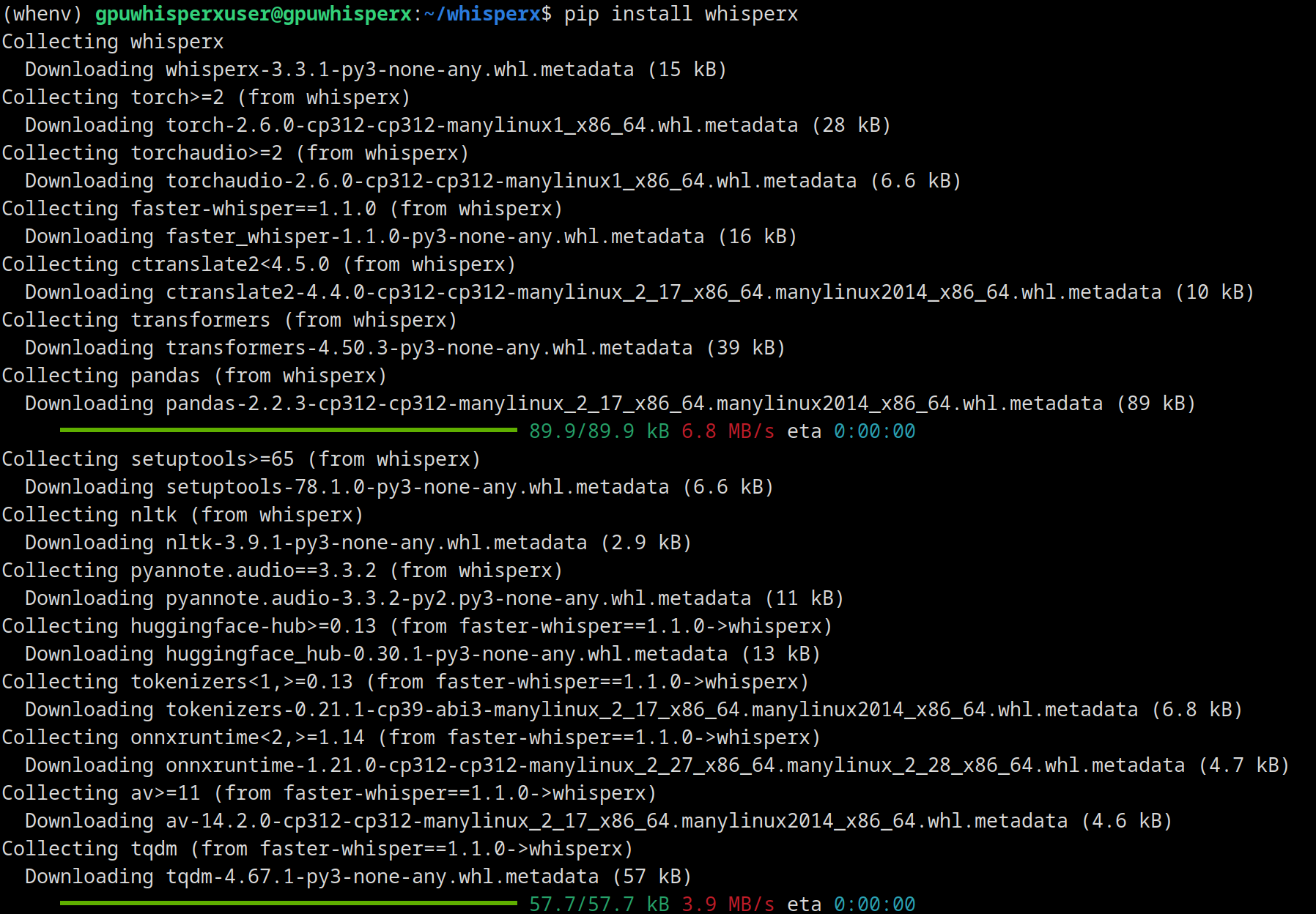
Task: Click the 'Downloading torchaudio-2.6.0-cp312' line
Action: pos(493,181)
